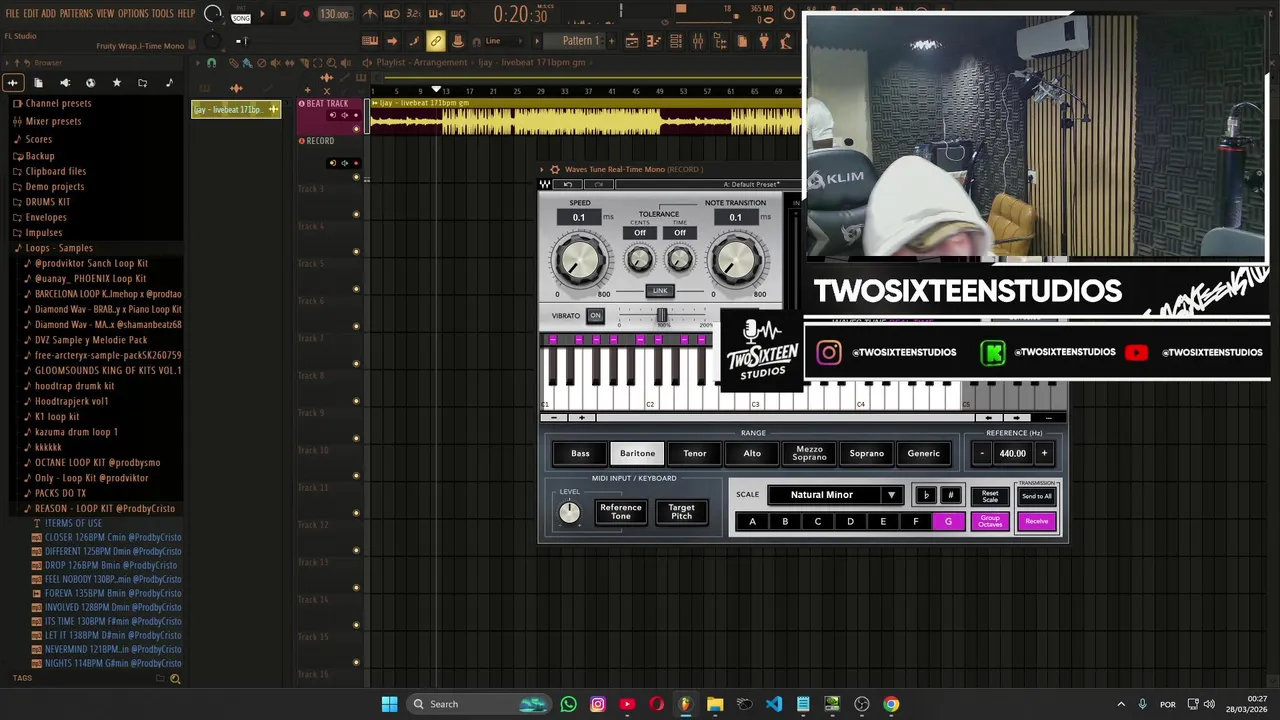Select the Browser files tab icon
Viewport: 1280px width, 720px height.
(x=38, y=83)
